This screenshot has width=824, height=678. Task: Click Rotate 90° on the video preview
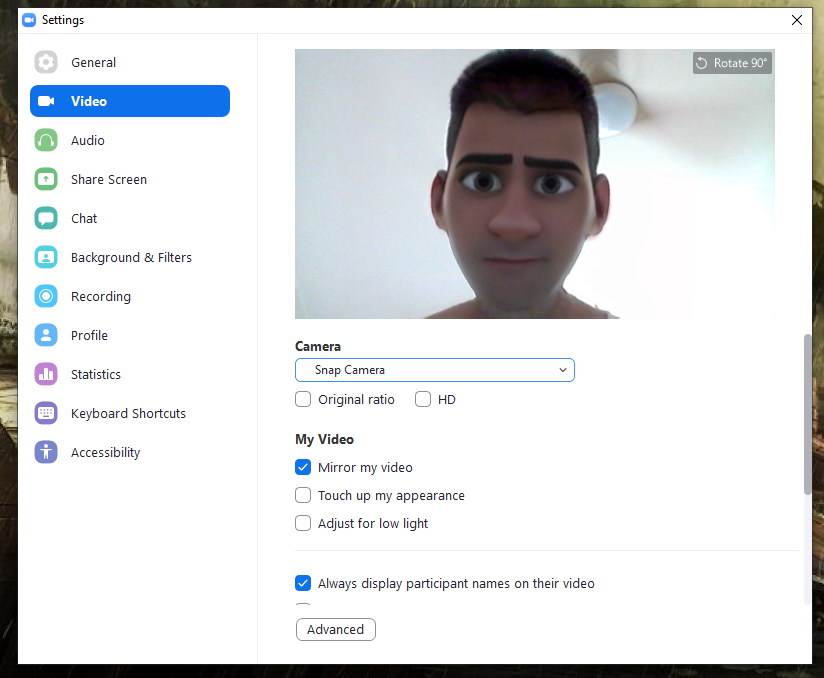click(x=731, y=62)
